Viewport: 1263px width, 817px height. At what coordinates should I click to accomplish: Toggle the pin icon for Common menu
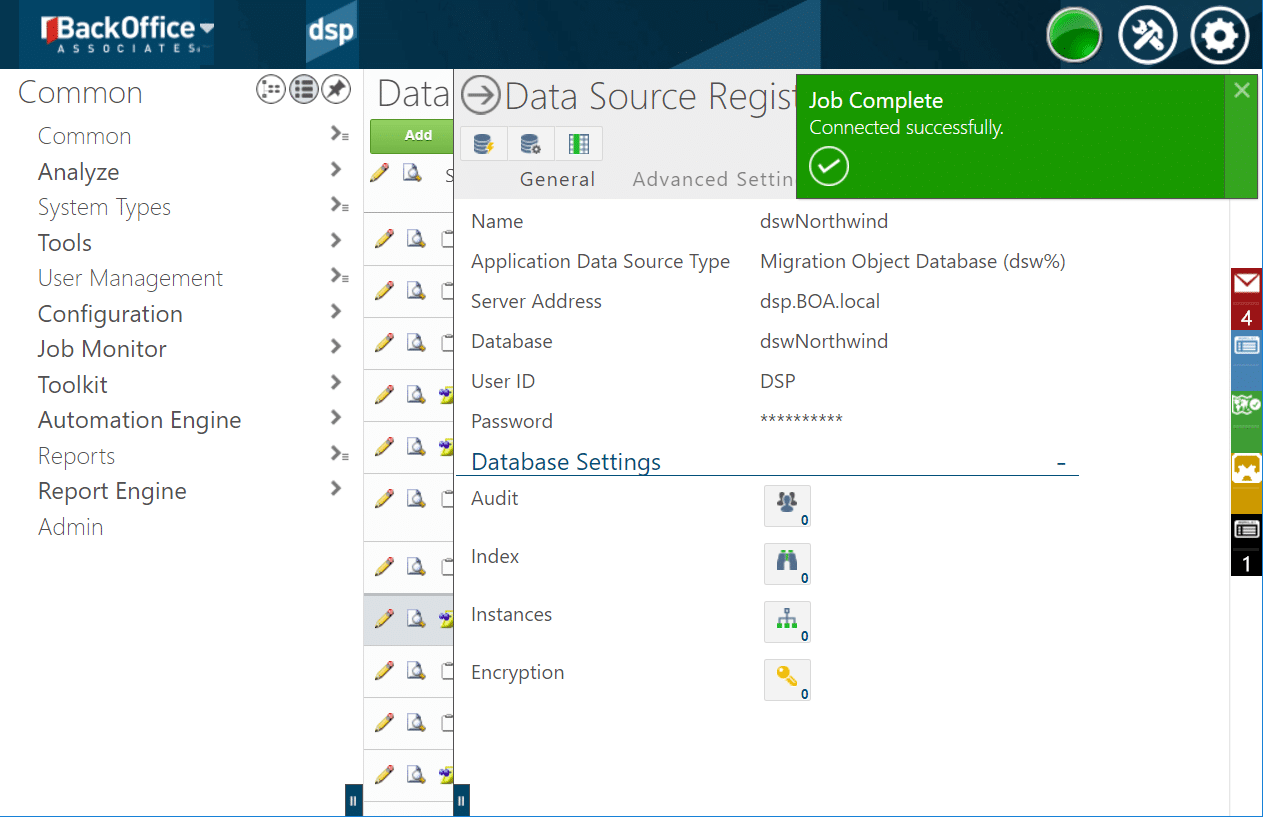tap(336, 90)
